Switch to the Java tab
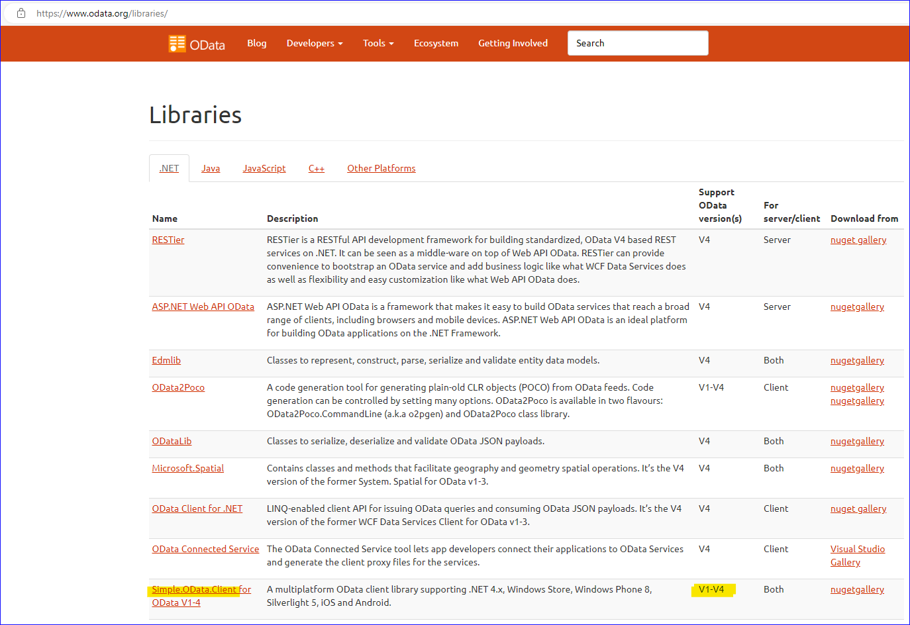The image size is (910, 625). (210, 168)
